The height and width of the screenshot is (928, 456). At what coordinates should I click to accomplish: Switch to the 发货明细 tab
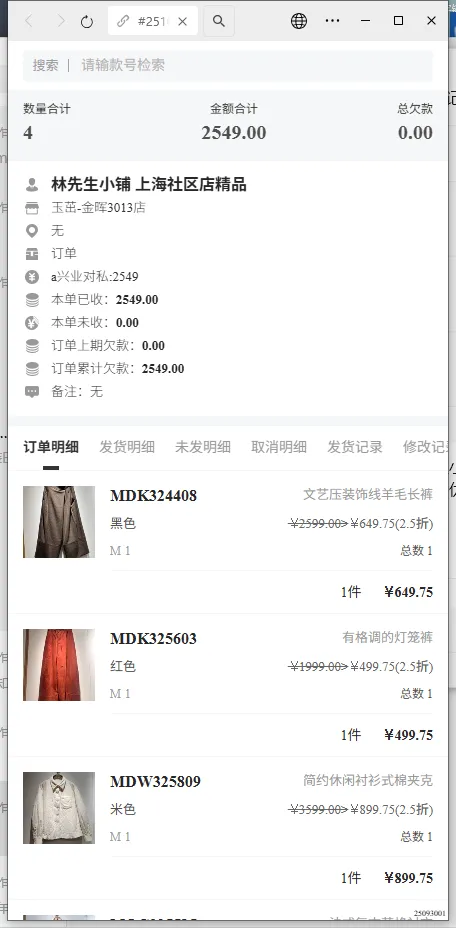click(127, 447)
